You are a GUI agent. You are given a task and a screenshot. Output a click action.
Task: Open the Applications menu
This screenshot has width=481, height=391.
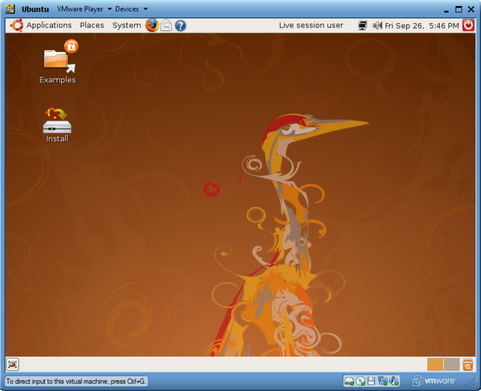(x=49, y=25)
